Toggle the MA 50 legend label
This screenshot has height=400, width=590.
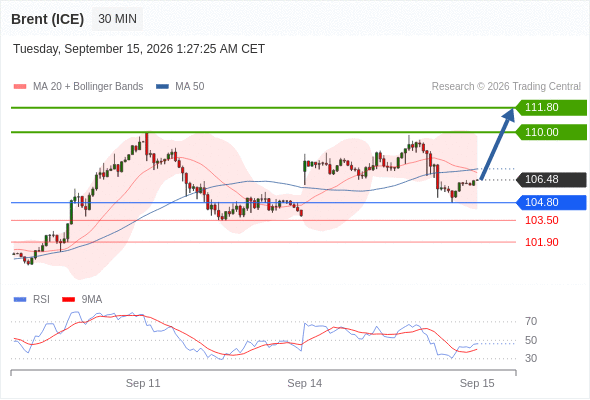(x=190, y=87)
